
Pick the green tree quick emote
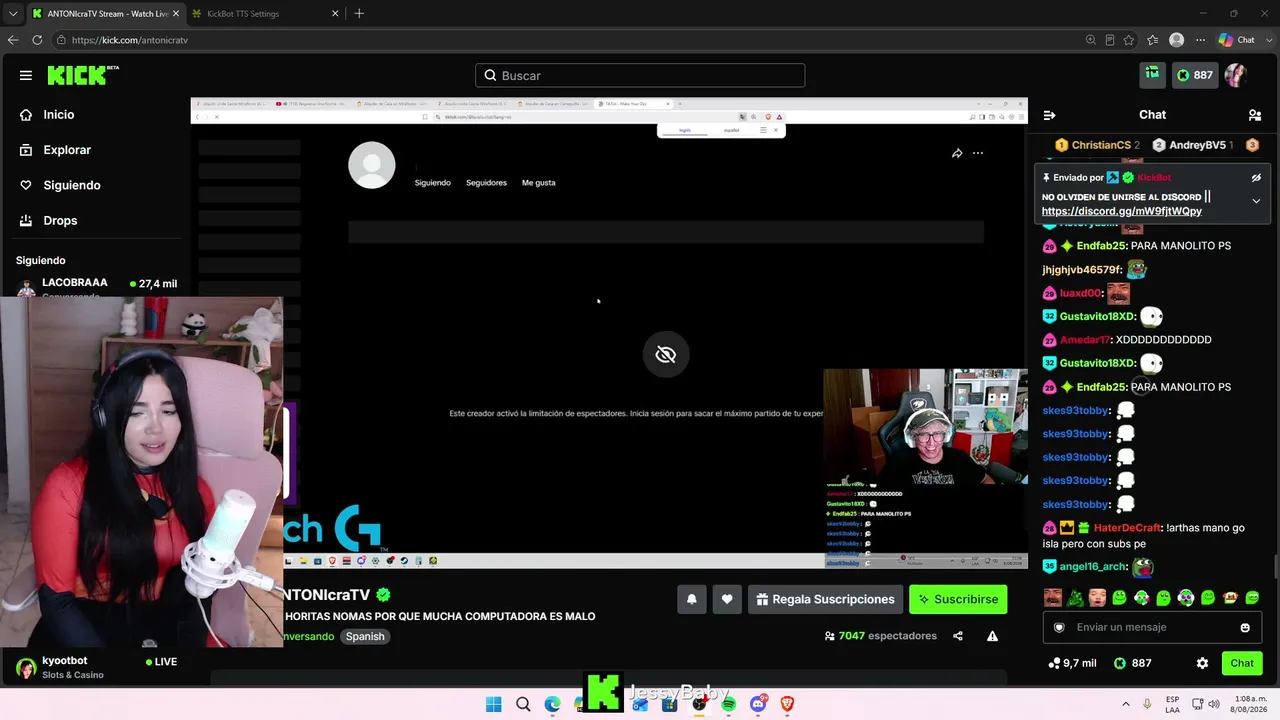1075,598
